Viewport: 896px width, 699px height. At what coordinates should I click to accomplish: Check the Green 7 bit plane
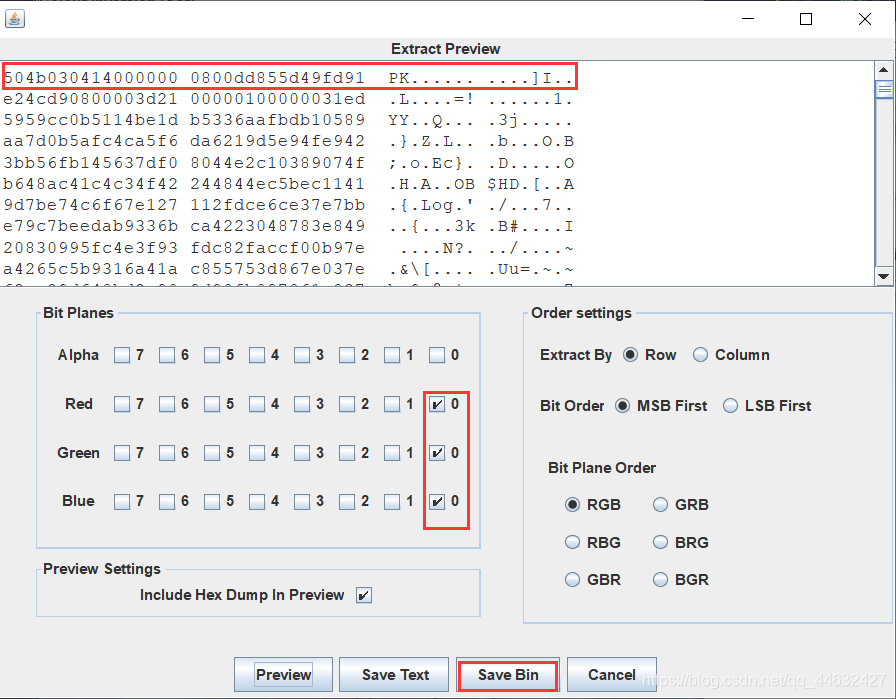click(122, 453)
